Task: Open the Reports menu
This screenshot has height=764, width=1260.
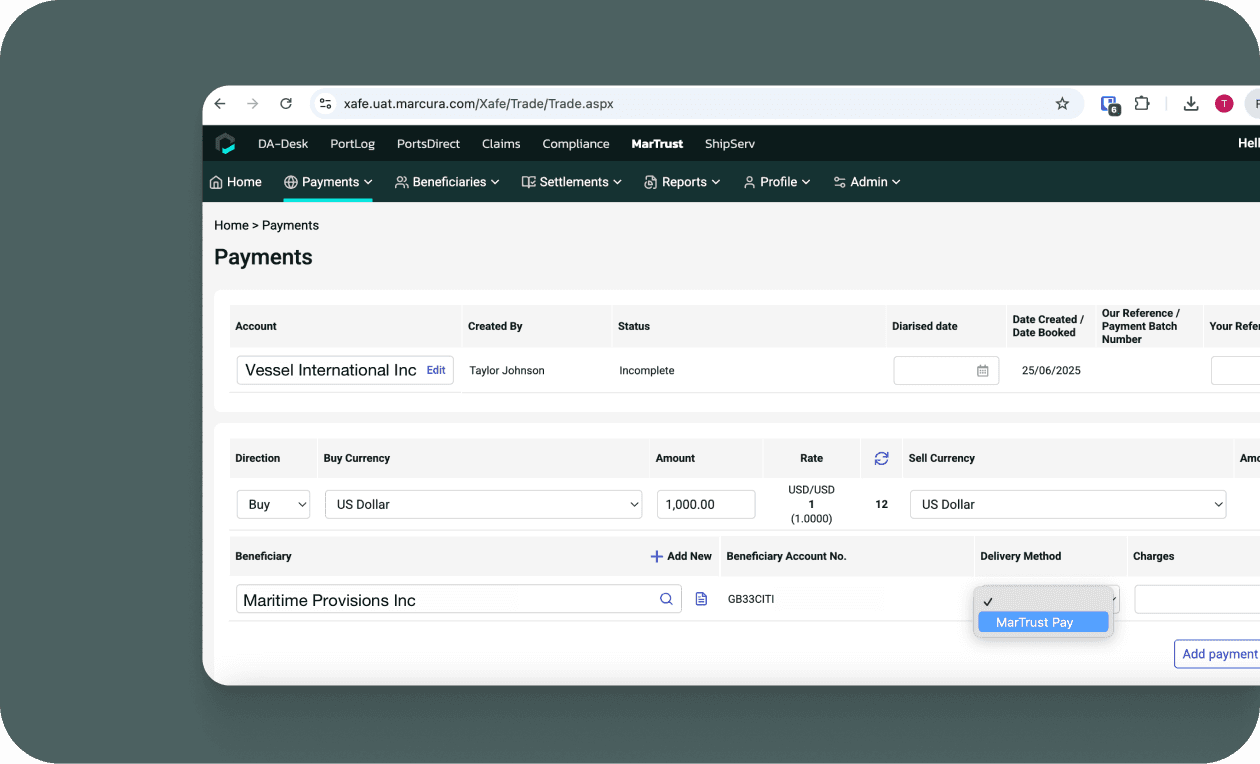Action: 682,182
